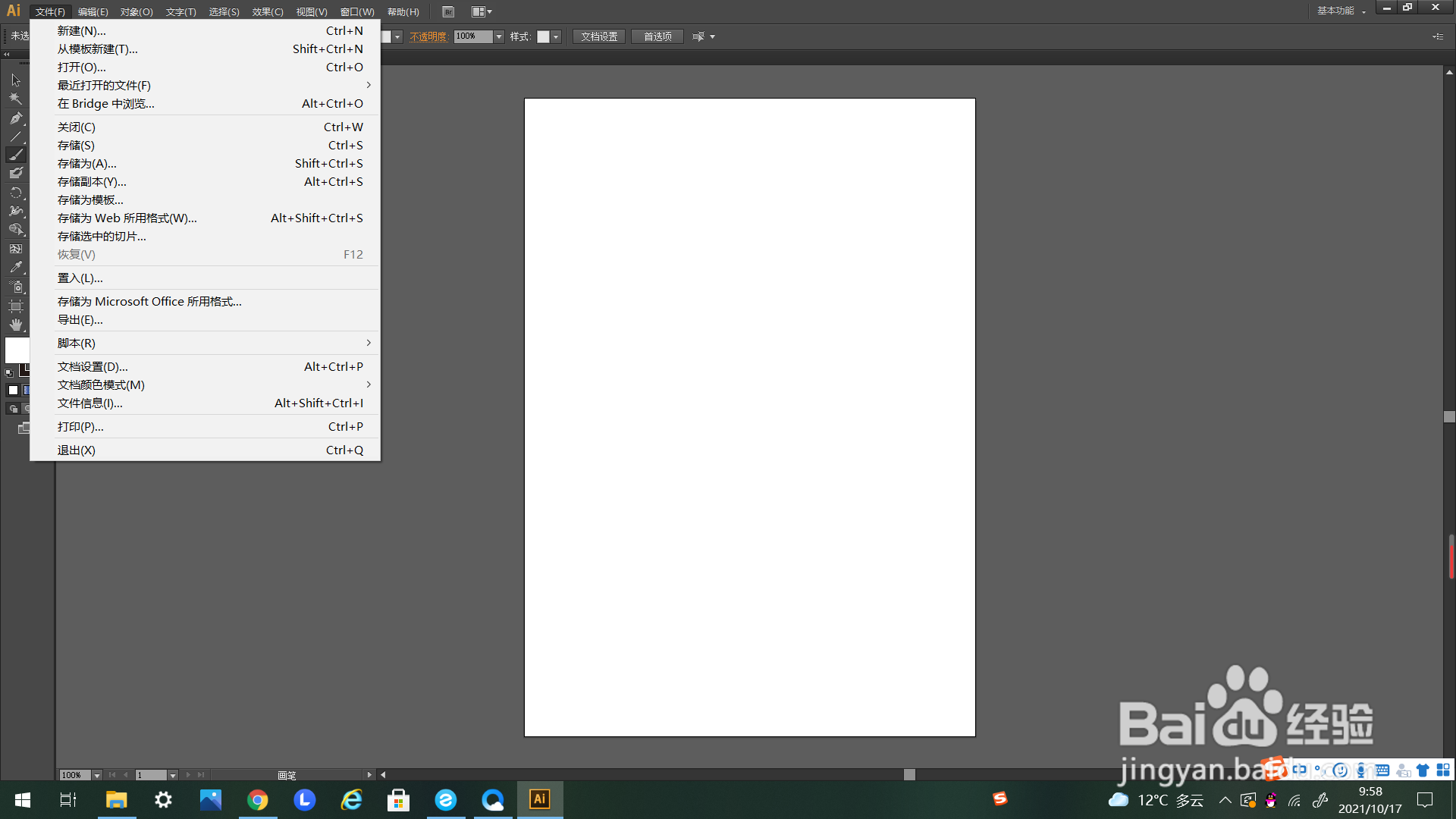This screenshot has height=819, width=1456.
Task: Select the Hand tool
Action: tap(16, 325)
